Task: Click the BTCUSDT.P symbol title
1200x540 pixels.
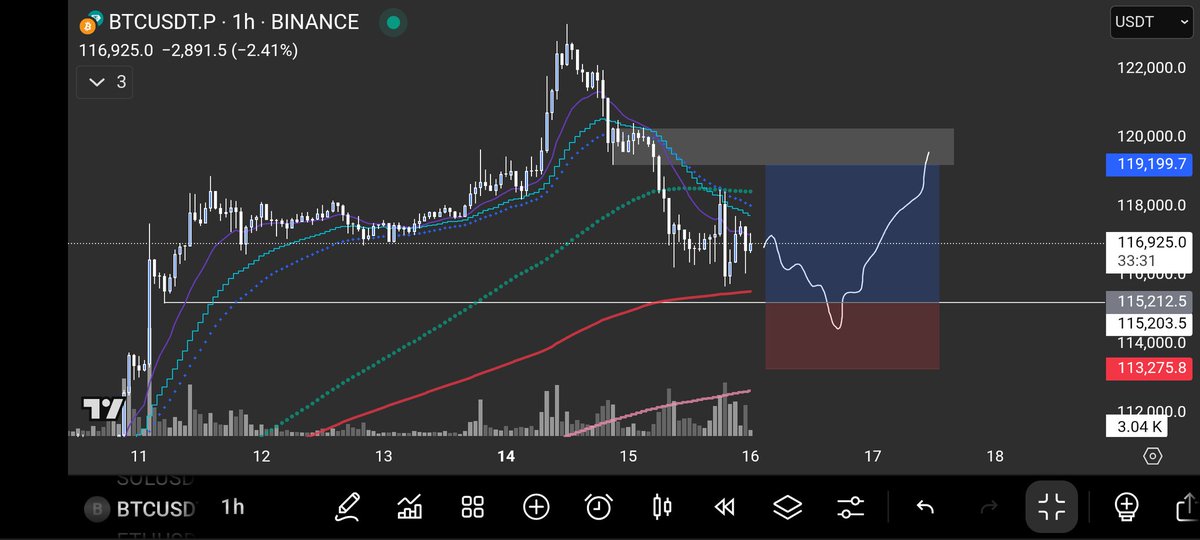Action: [x=163, y=22]
